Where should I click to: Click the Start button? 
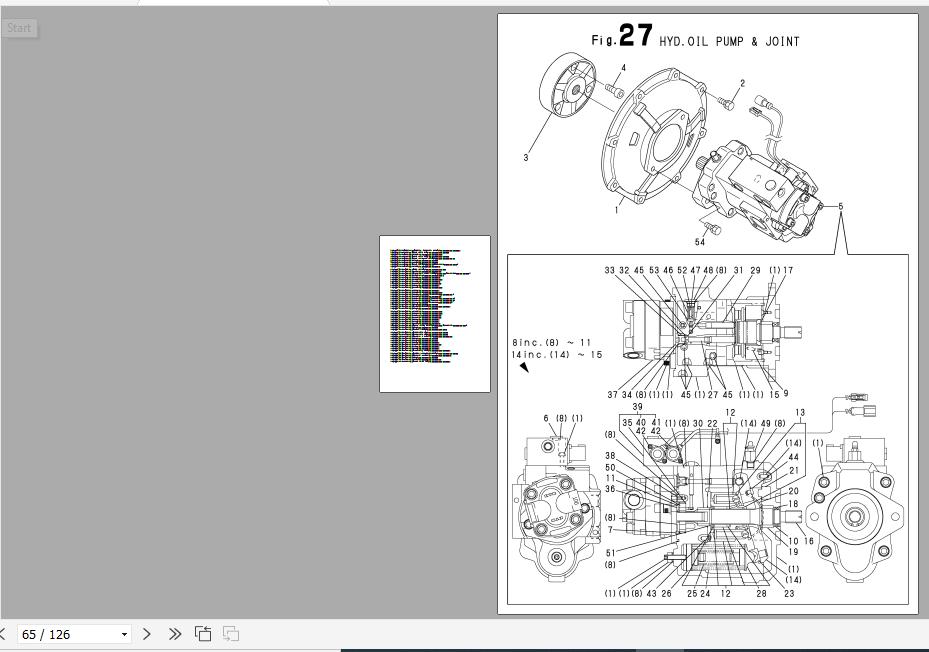click(19, 28)
